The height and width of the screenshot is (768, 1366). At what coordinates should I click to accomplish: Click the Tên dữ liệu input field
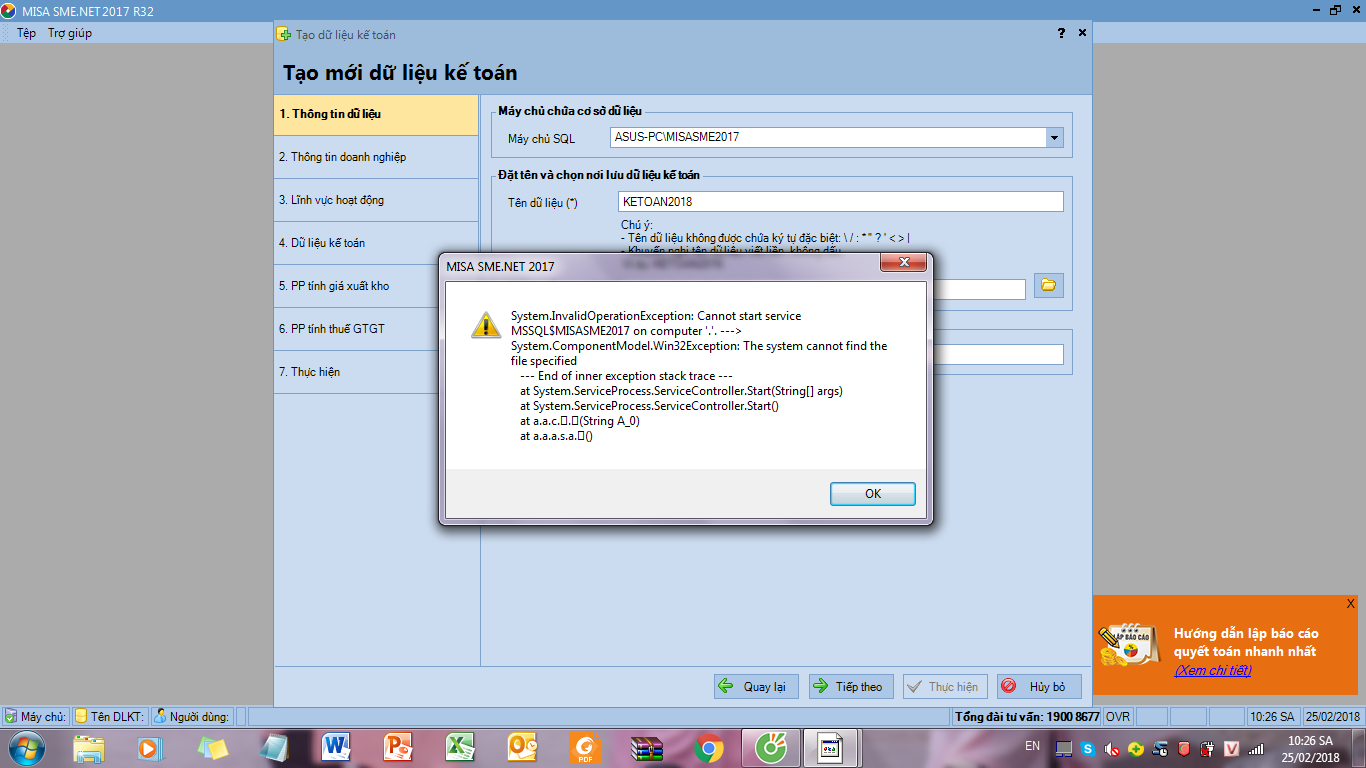point(840,202)
